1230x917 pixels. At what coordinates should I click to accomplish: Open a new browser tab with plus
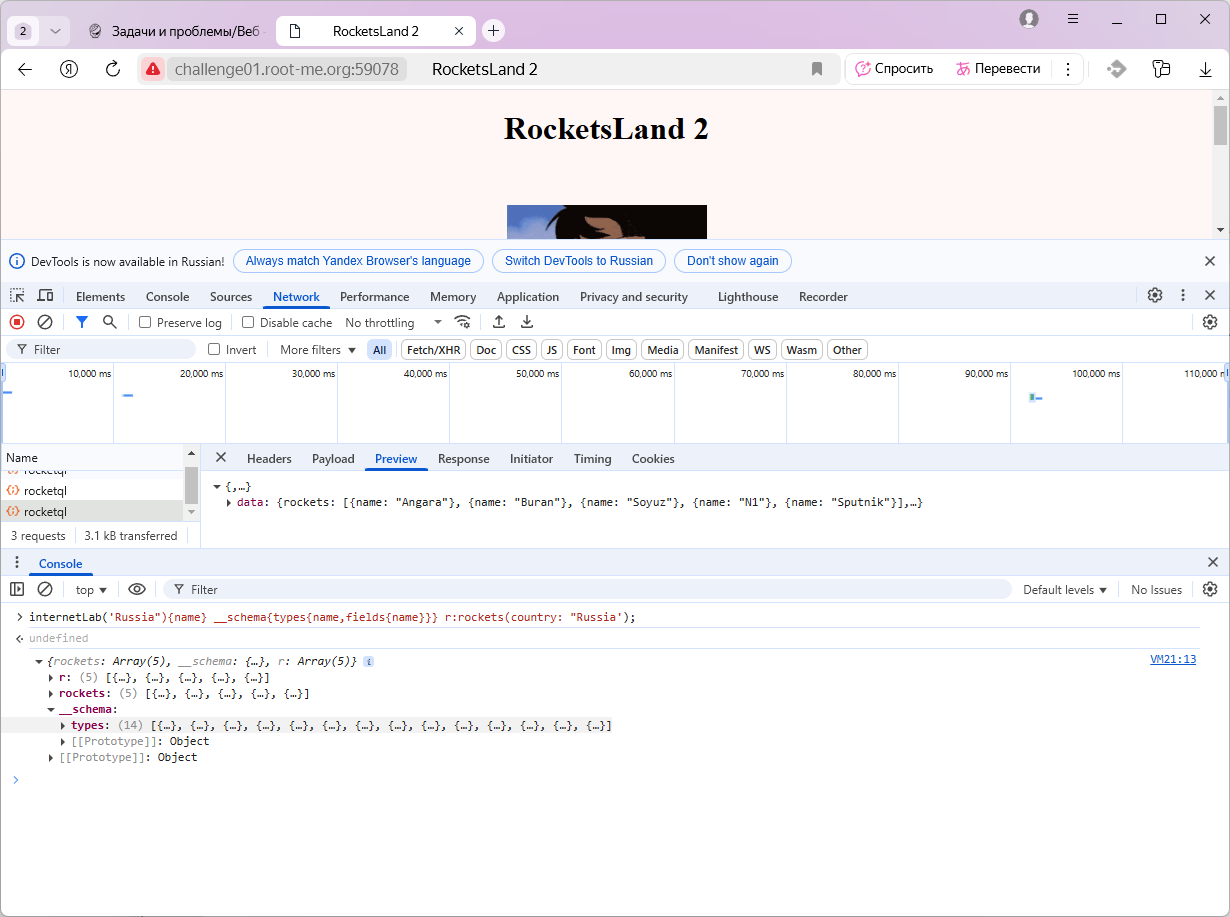[x=494, y=31]
